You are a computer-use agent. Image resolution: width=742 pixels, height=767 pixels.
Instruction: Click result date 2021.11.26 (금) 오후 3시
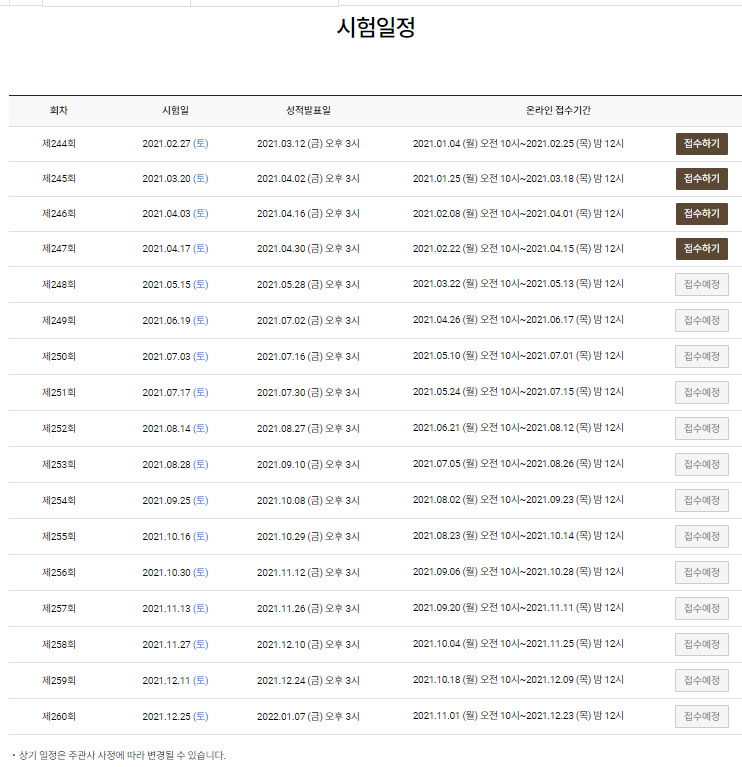point(308,608)
